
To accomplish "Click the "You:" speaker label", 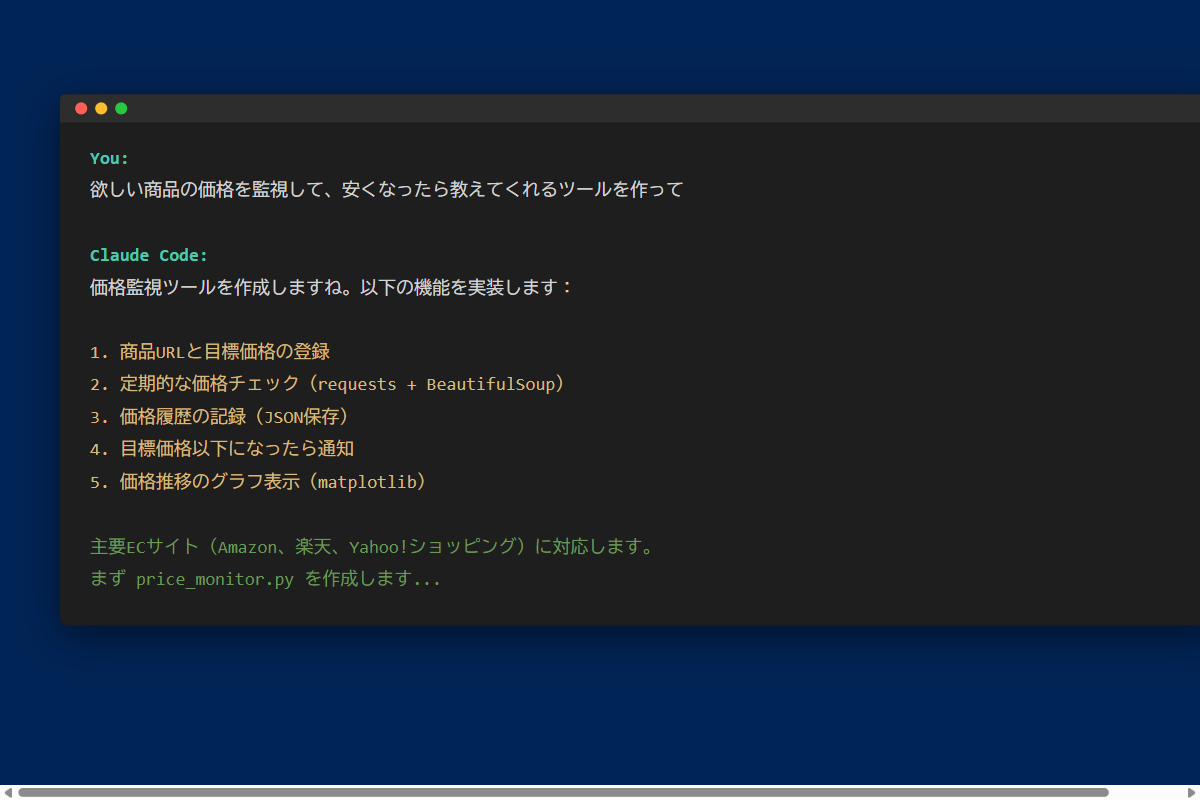I will coord(109,158).
